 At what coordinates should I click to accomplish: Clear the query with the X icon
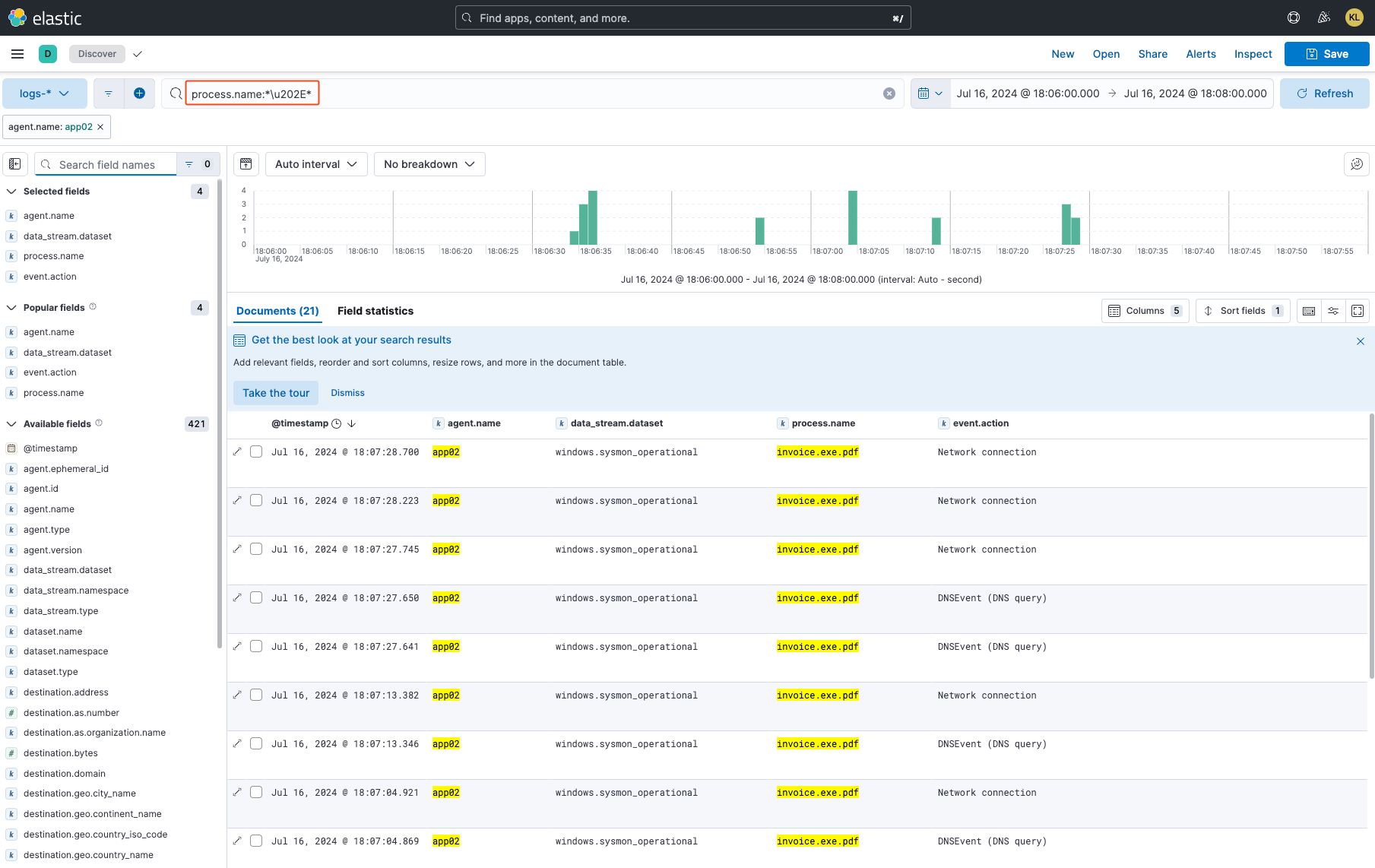(x=889, y=93)
